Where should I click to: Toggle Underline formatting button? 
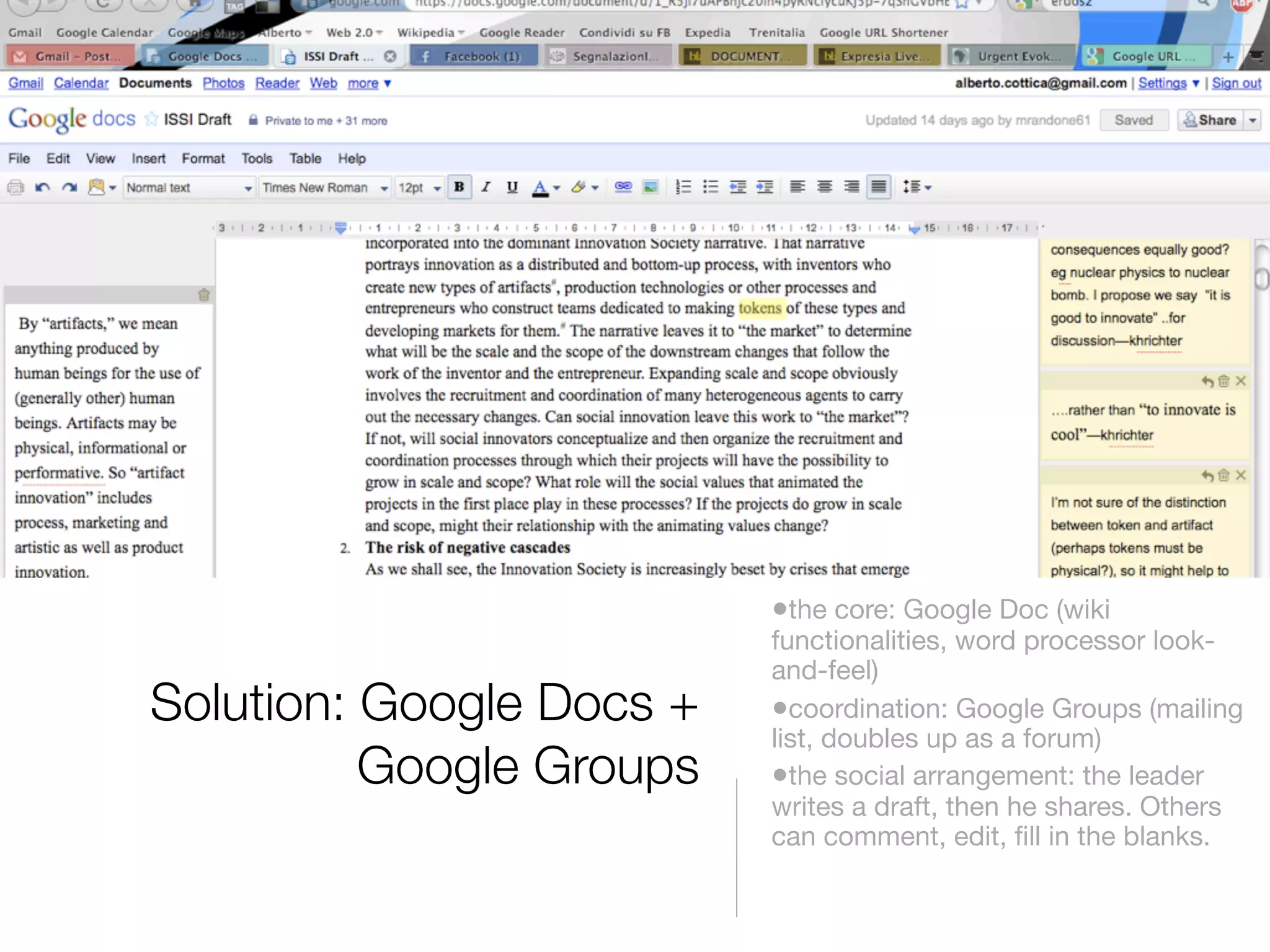[x=512, y=187]
